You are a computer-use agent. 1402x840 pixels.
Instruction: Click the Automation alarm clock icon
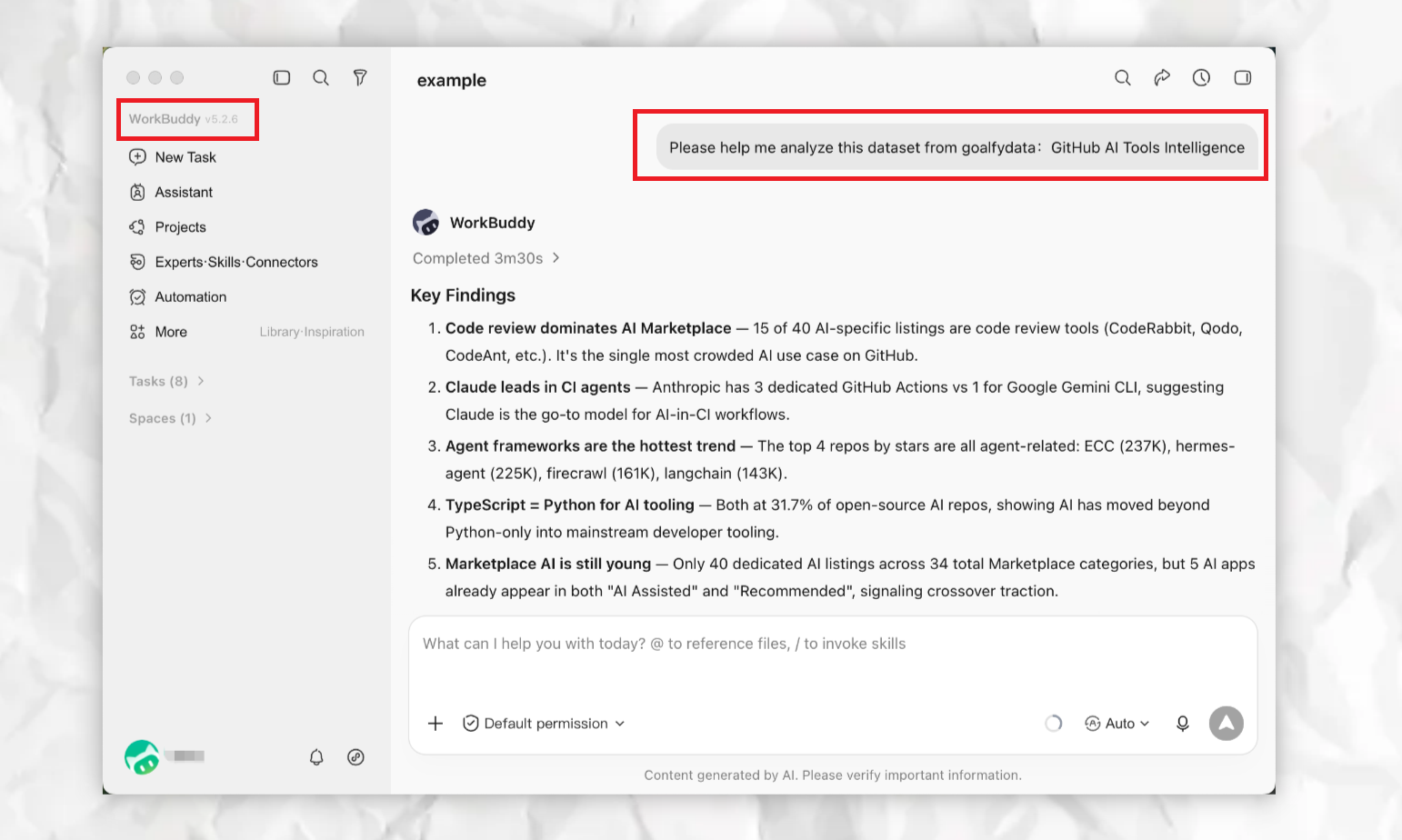click(137, 297)
